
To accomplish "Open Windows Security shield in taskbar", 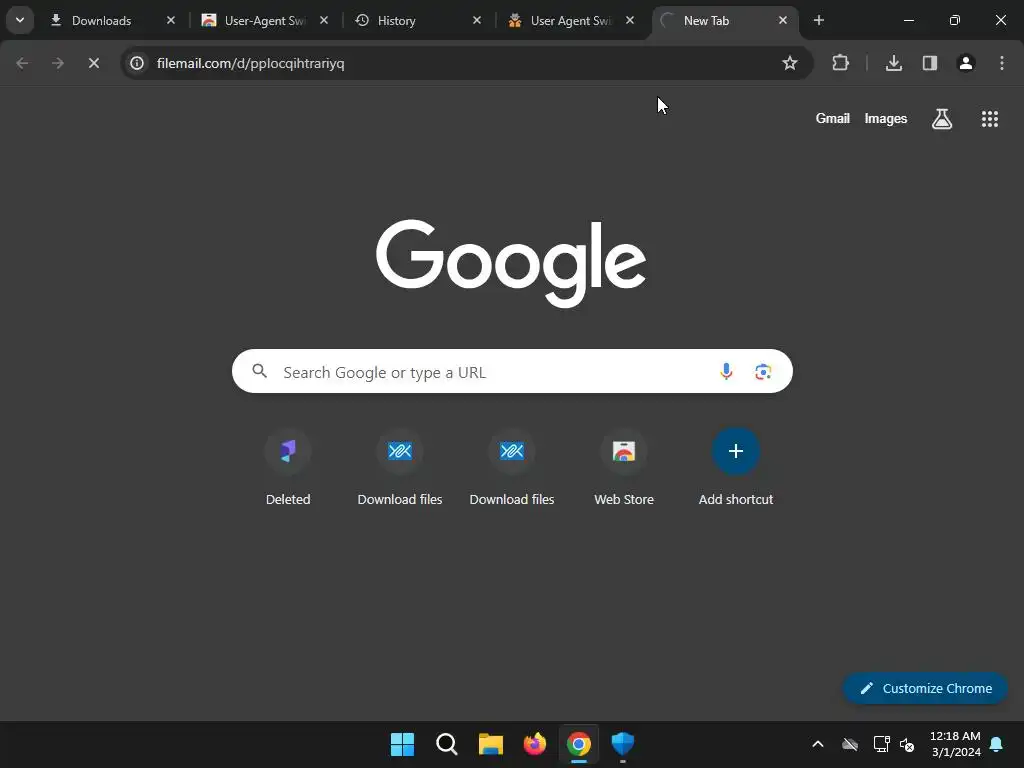I will coord(623,744).
